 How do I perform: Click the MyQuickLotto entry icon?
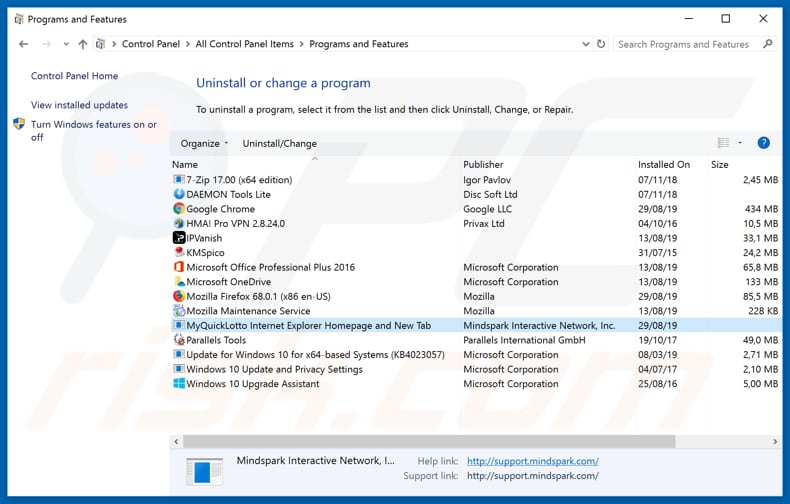(178, 325)
